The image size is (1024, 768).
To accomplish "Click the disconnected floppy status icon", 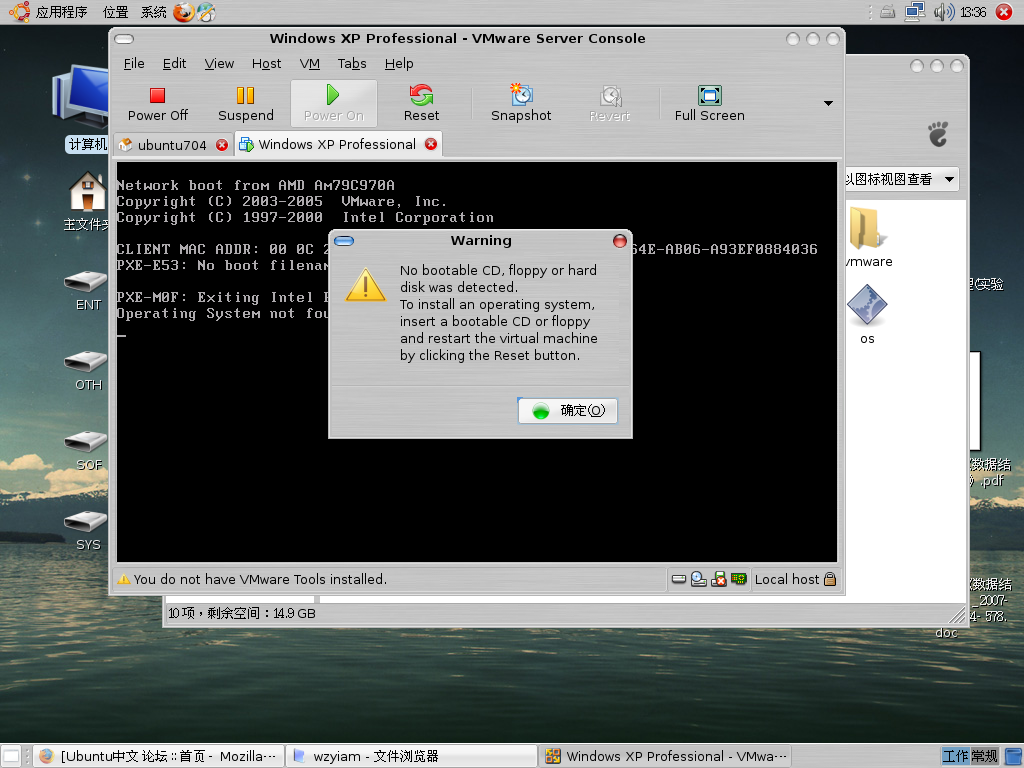I will coord(719,579).
